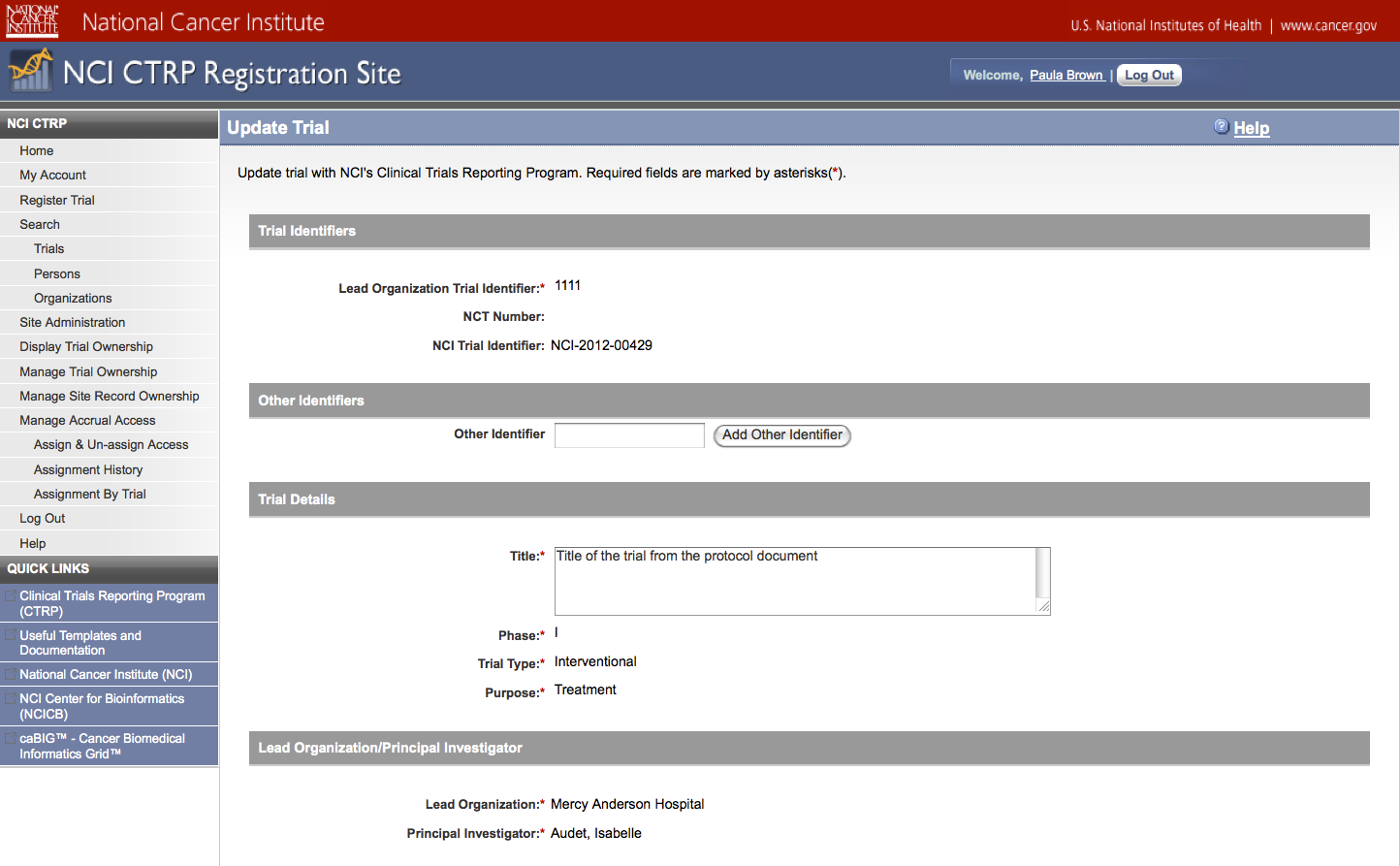Click the Add Other Identifier button
The image size is (1400, 866).
tap(781, 435)
